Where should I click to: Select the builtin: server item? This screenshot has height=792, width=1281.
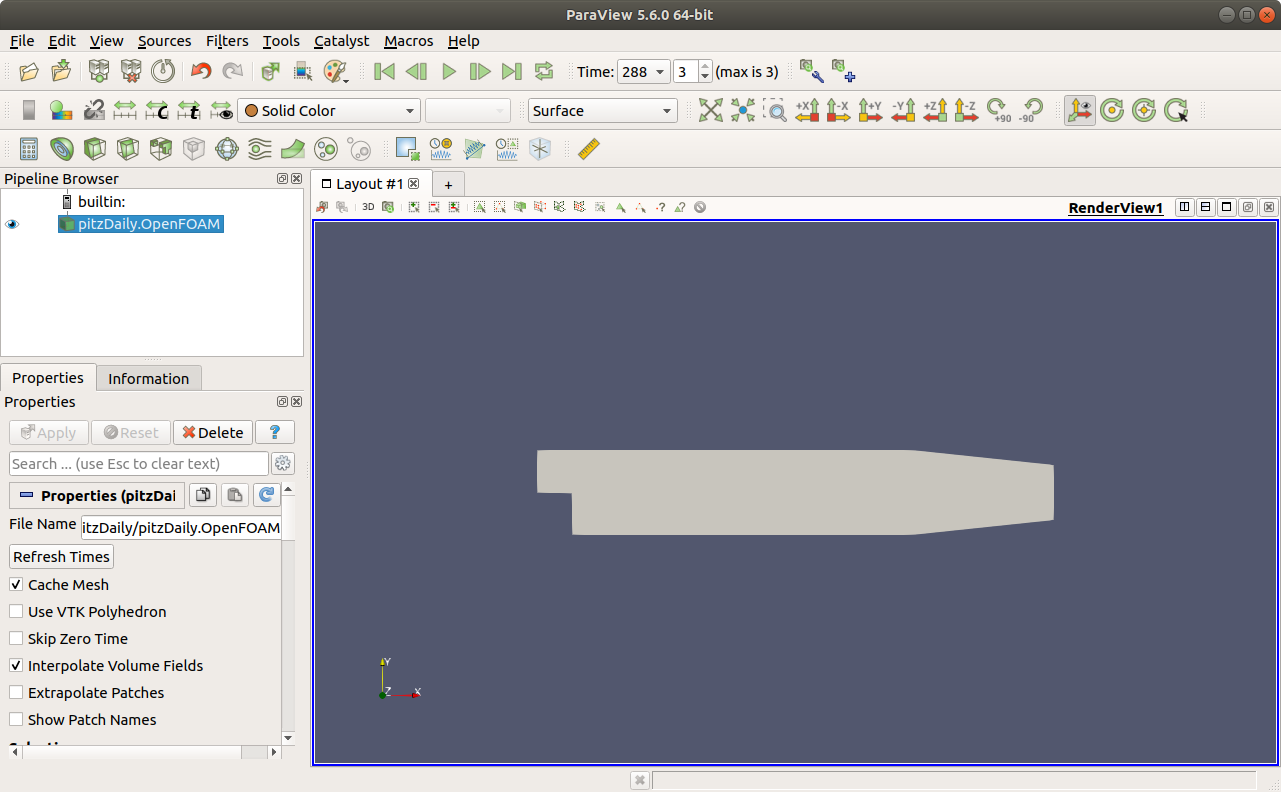pos(100,202)
